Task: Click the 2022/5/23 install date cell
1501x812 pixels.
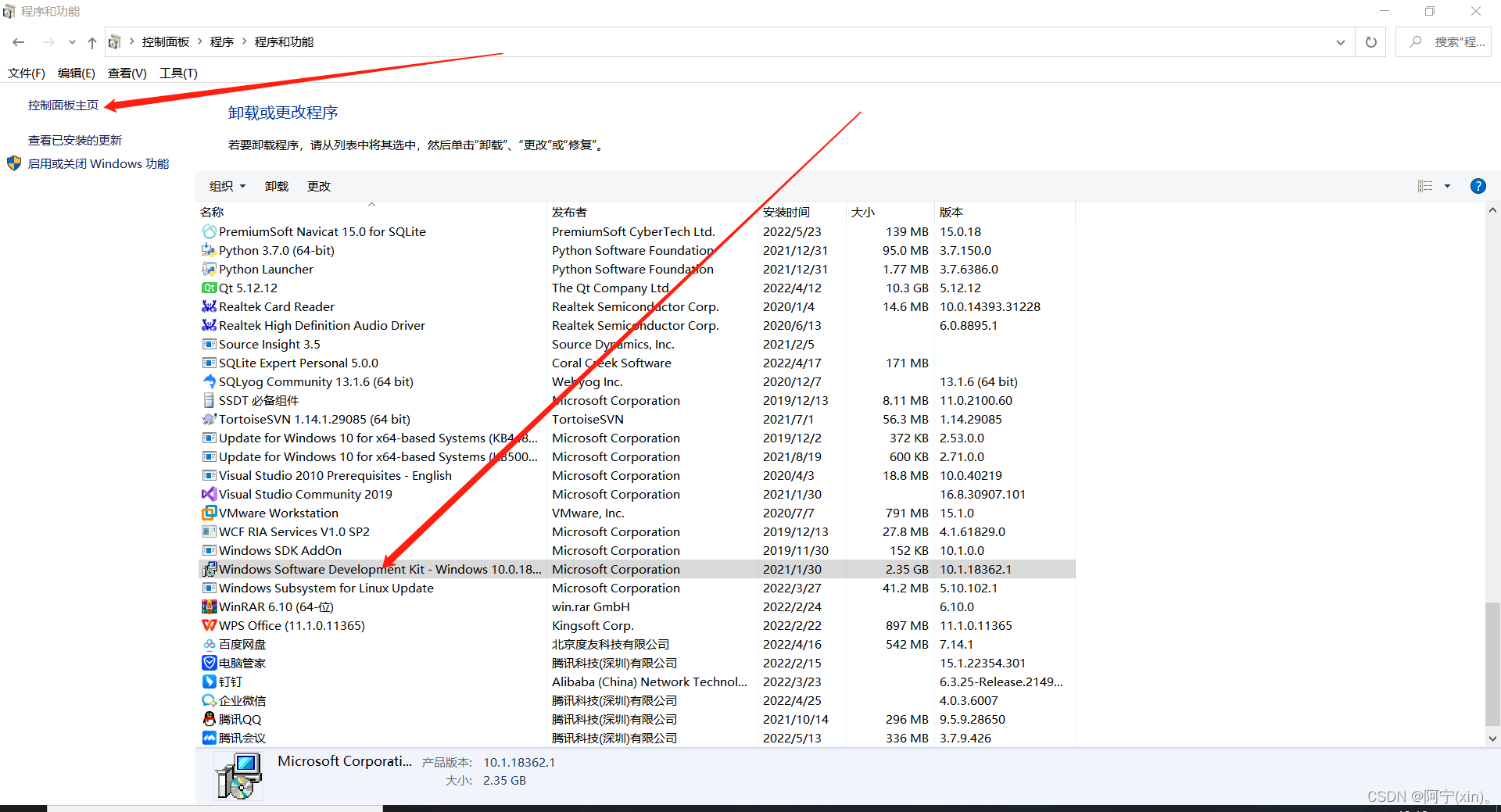Action: 792,232
